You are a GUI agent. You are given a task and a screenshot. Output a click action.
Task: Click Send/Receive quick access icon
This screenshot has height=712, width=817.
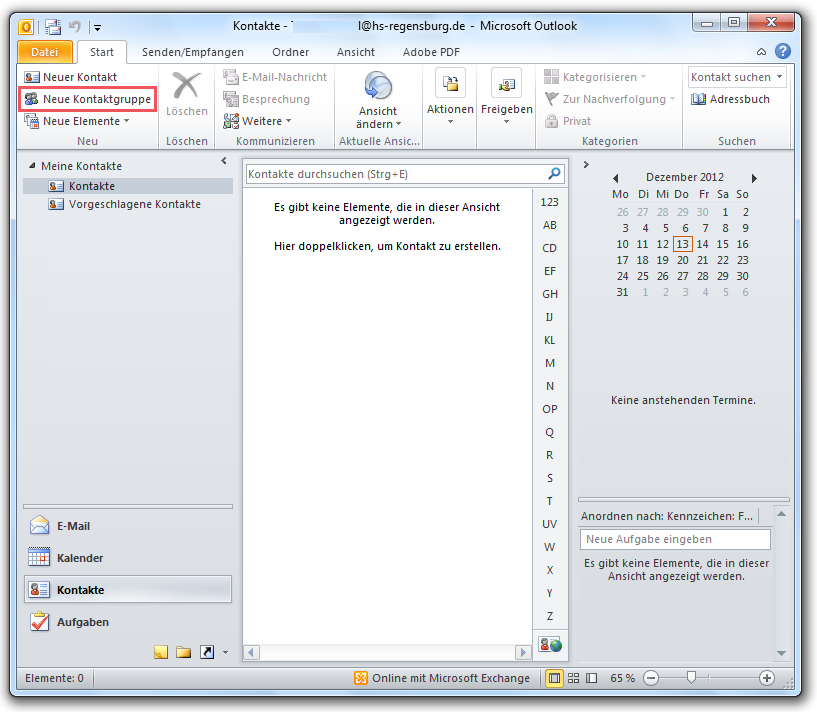(53, 27)
